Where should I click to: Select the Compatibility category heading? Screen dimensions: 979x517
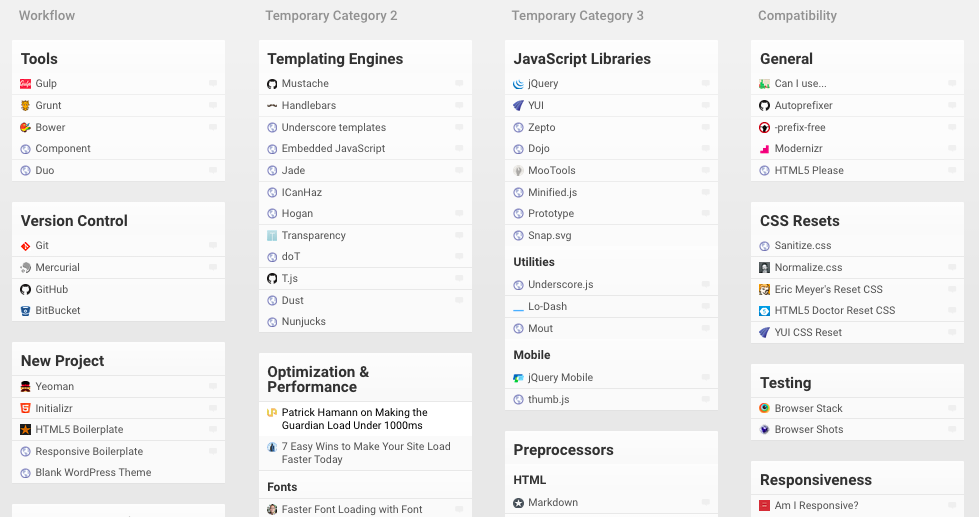pyautogui.click(x=797, y=16)
